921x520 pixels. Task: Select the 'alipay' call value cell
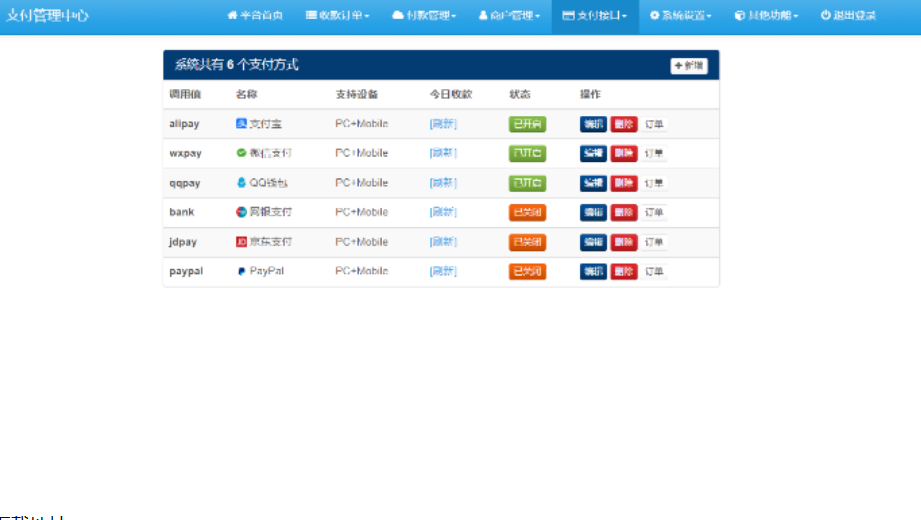click(184, 124)
